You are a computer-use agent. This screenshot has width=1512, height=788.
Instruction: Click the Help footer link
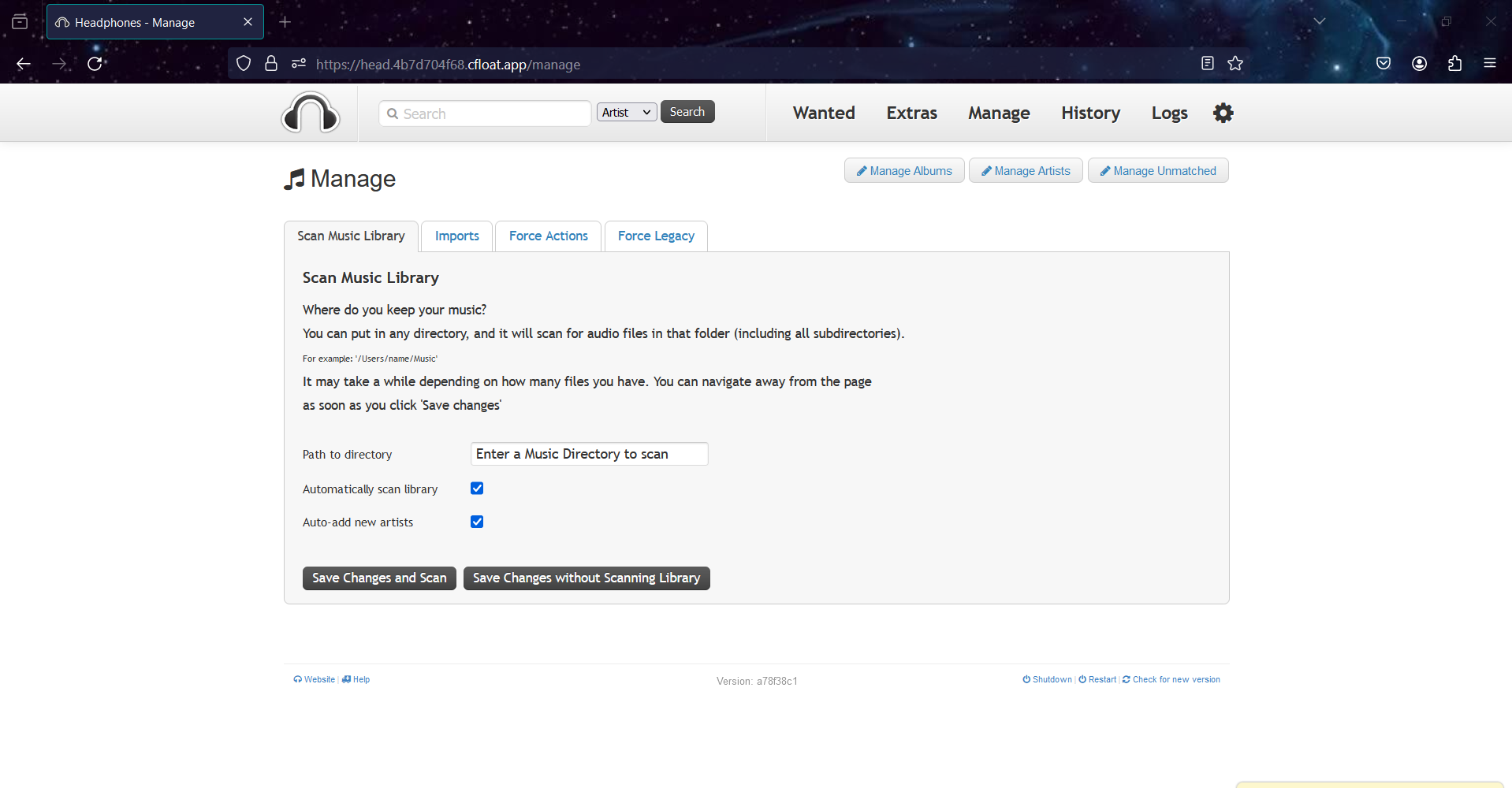point(356,679)
